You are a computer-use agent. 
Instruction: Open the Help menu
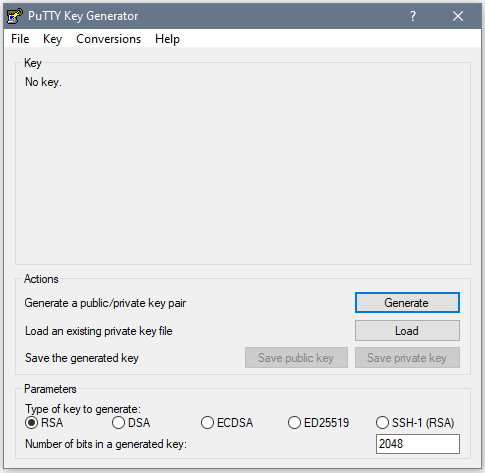167,39
